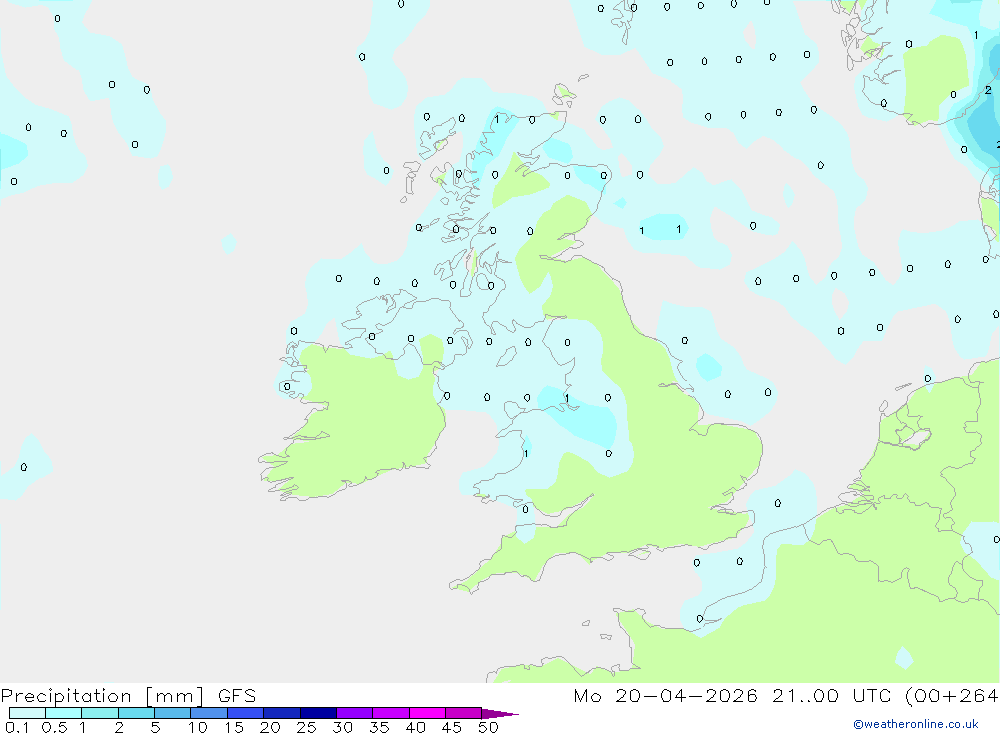This screenshot has height=733, width=1000.
Task: Click the '50' legend scale label
Action: 489,727
